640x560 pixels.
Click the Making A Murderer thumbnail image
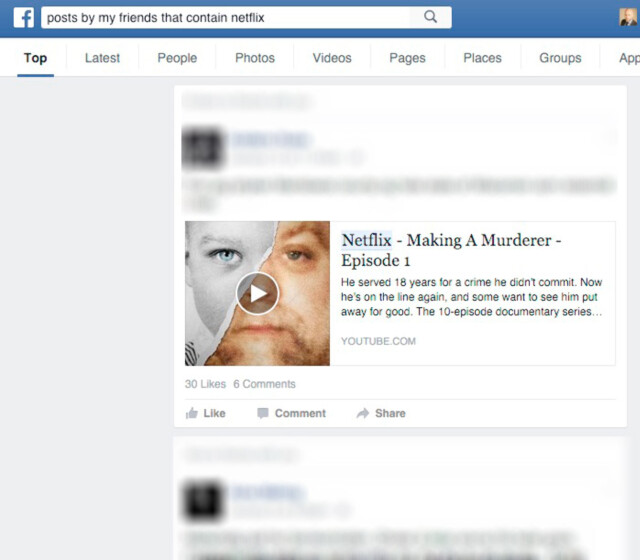click(258, 293)
